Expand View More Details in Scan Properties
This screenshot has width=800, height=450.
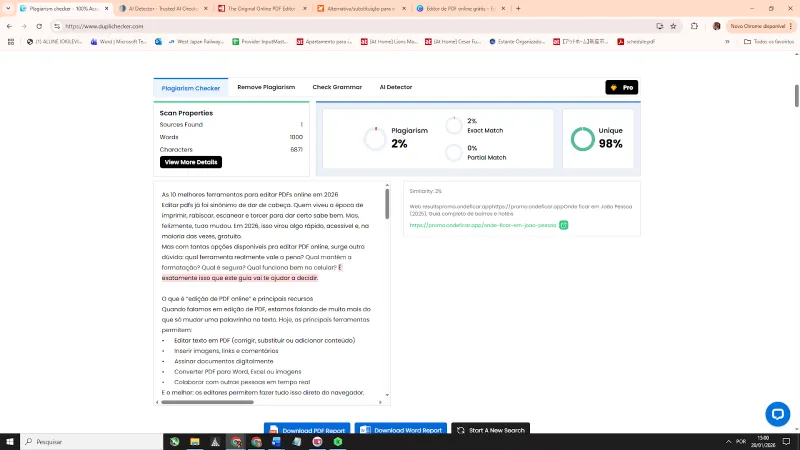pyautogui.click(x=190, y=162)
